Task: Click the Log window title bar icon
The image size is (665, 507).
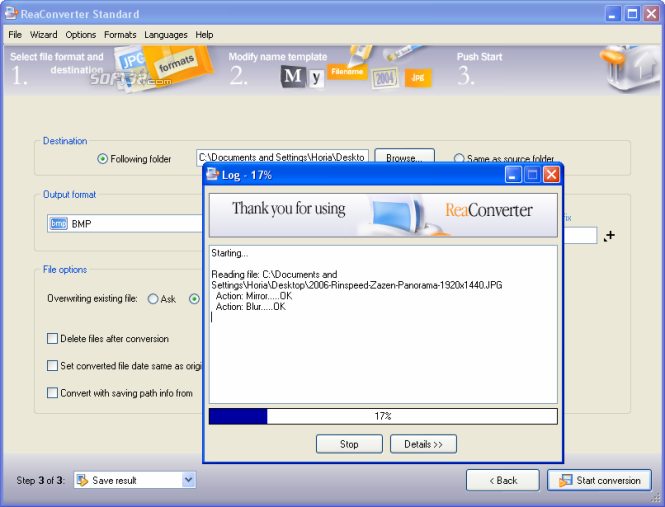Action: point(212,174)
